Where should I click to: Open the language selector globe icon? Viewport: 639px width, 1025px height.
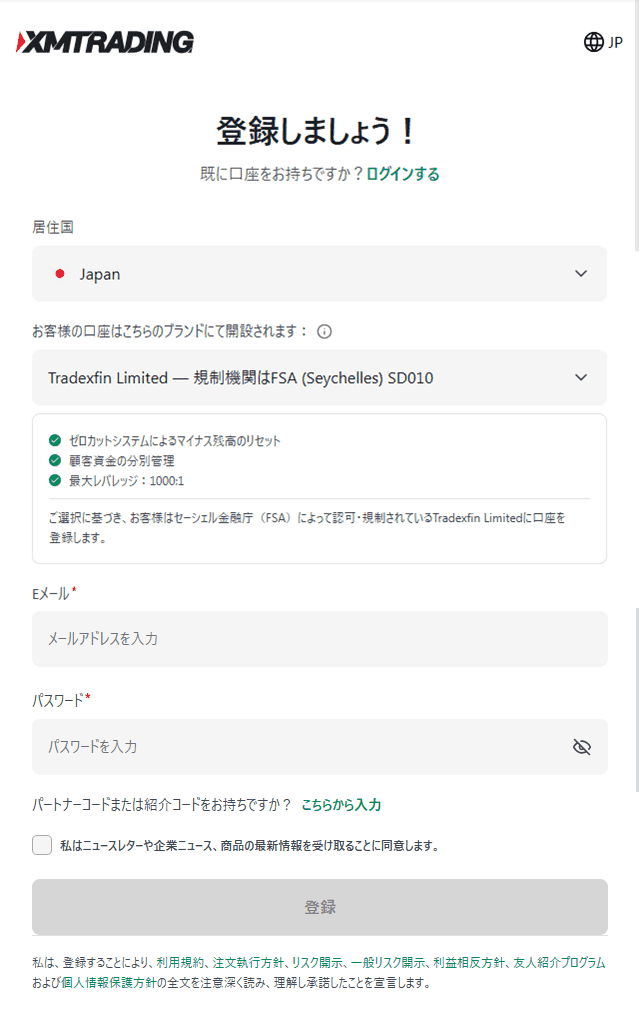593,42
